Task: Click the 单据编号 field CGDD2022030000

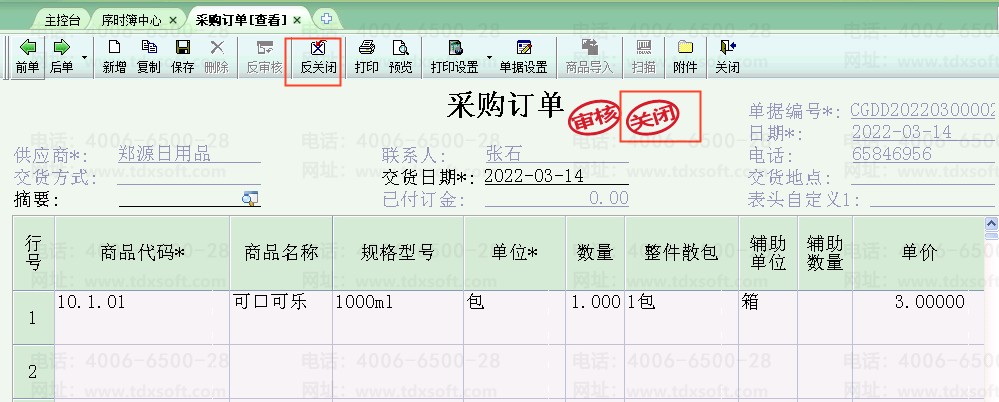Action: point(924,110)
